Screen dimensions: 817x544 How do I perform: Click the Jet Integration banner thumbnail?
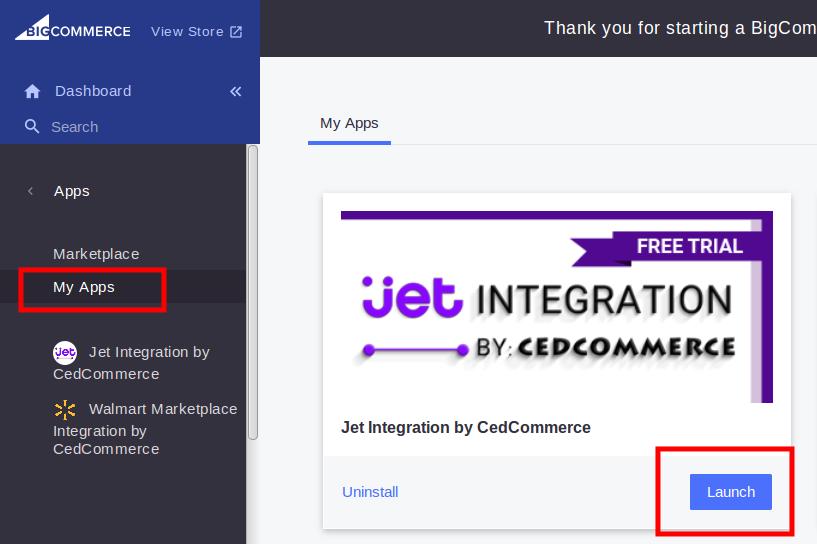(x=556, y=306)
